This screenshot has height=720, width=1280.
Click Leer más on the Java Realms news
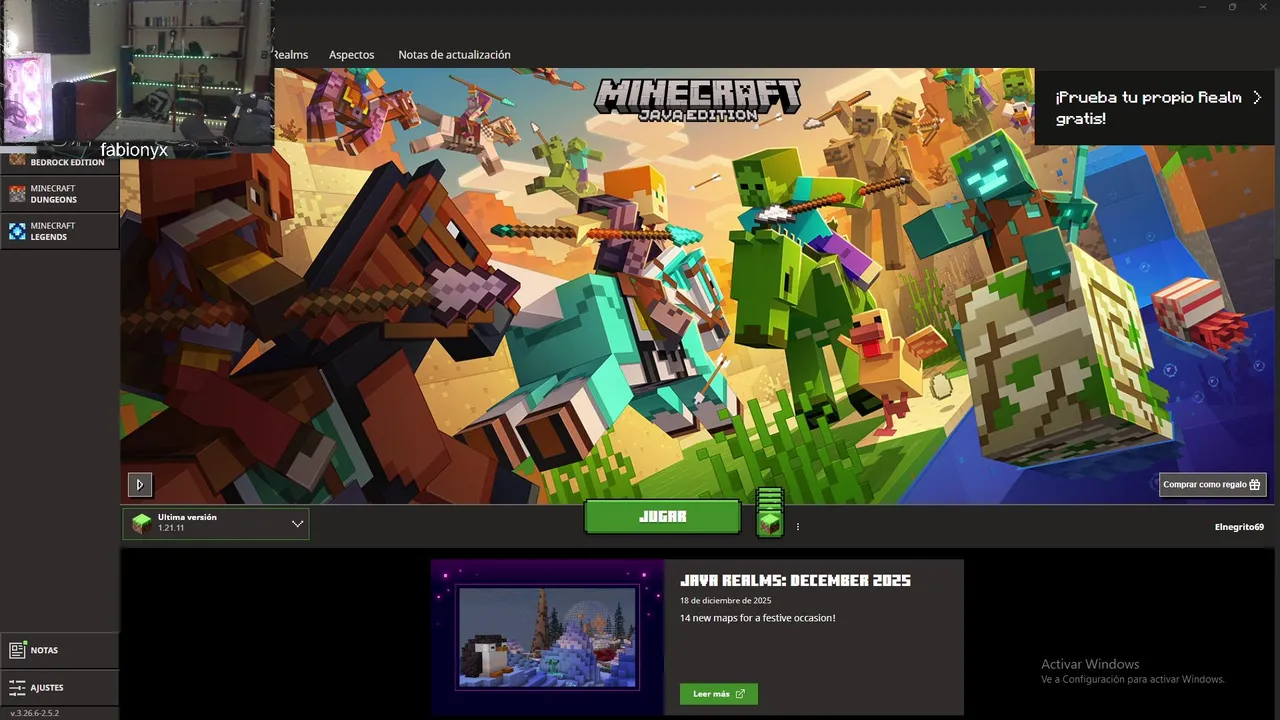coord(718,694)
